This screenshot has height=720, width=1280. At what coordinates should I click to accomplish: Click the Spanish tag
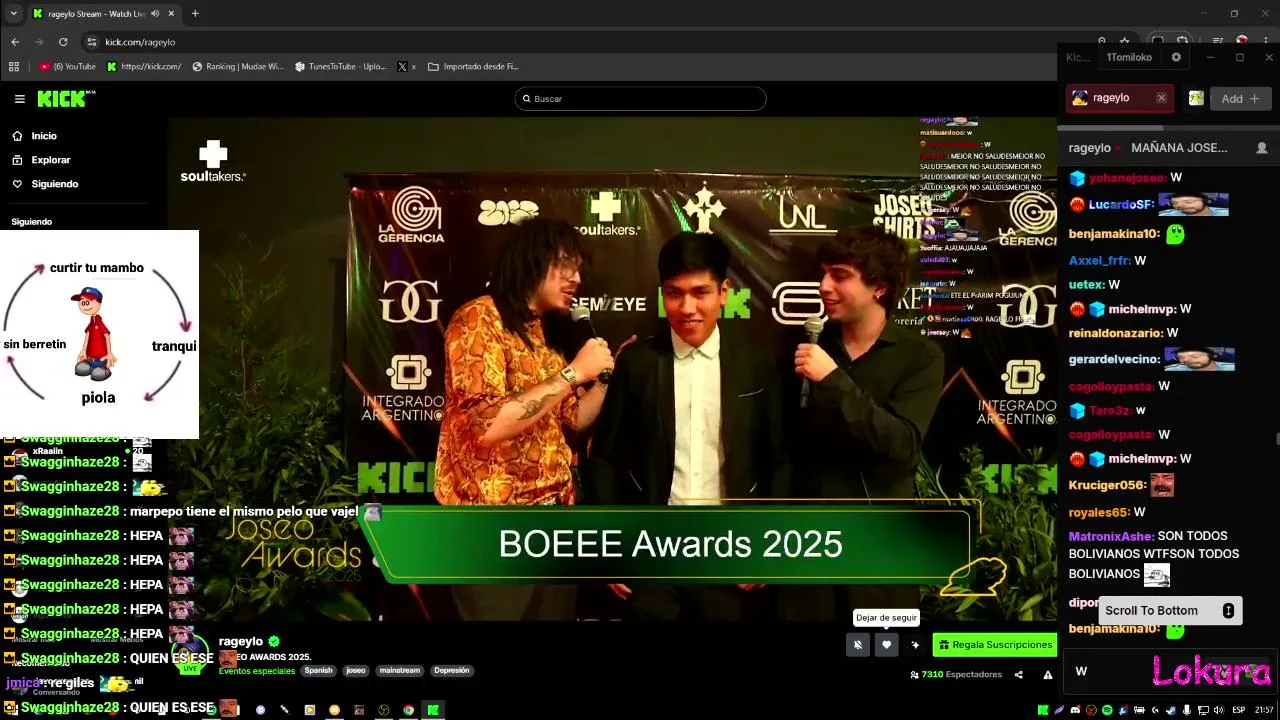pos(318,671)
